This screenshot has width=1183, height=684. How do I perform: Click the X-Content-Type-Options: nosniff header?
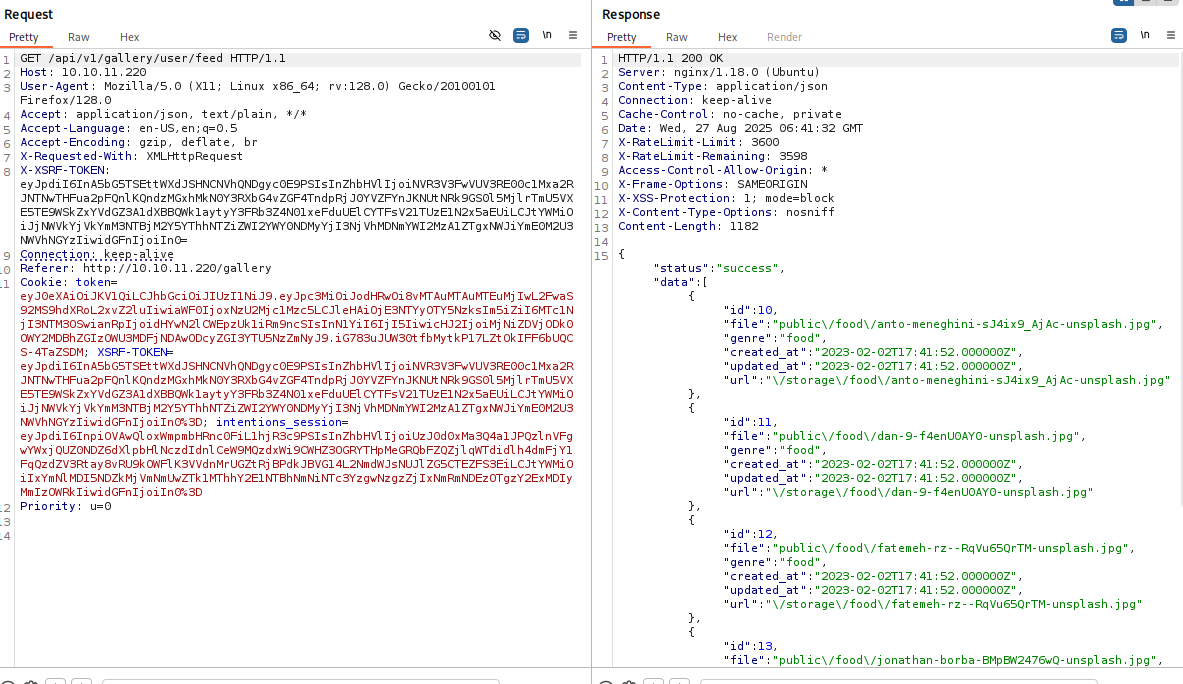726,212
